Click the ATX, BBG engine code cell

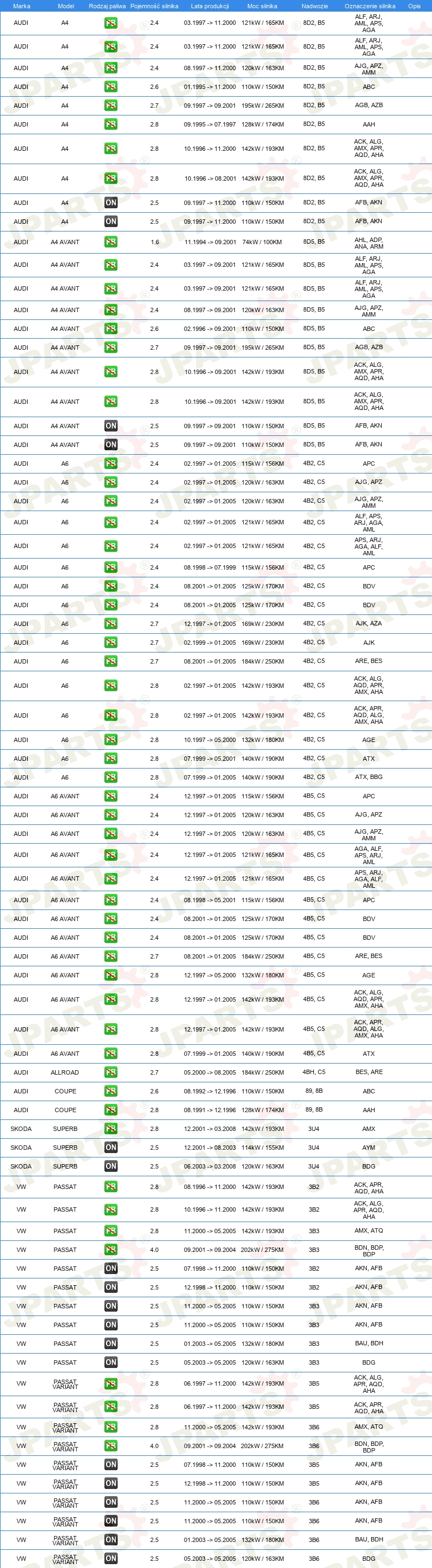pyautogui.click(x=368, y=777)
